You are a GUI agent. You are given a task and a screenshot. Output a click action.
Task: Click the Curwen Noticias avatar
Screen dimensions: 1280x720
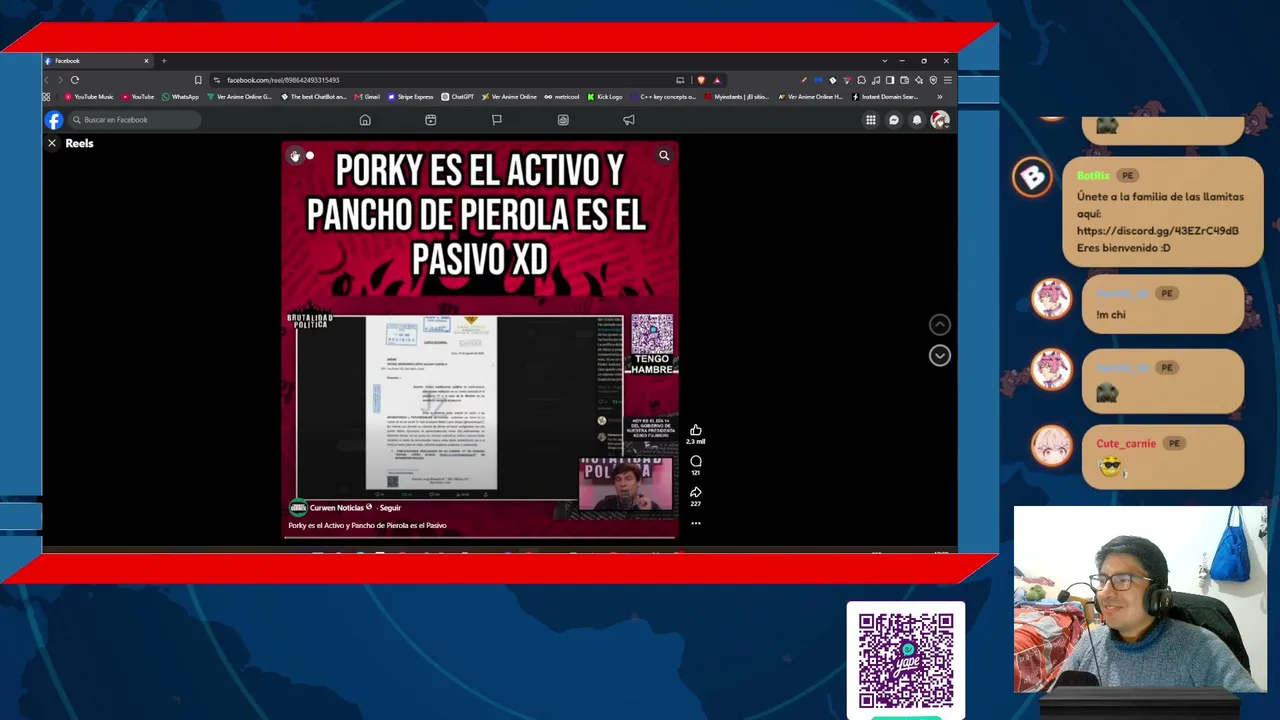(297, 508)
